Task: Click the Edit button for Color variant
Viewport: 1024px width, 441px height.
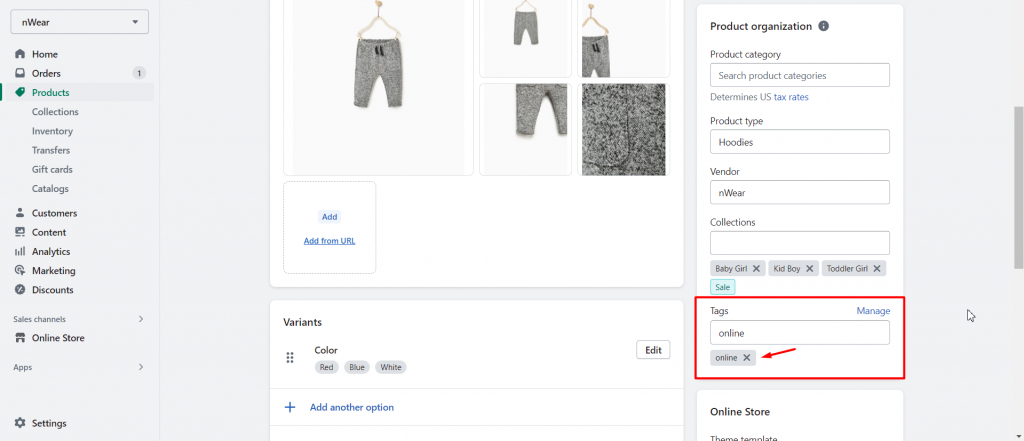Action: coord(653,350)
